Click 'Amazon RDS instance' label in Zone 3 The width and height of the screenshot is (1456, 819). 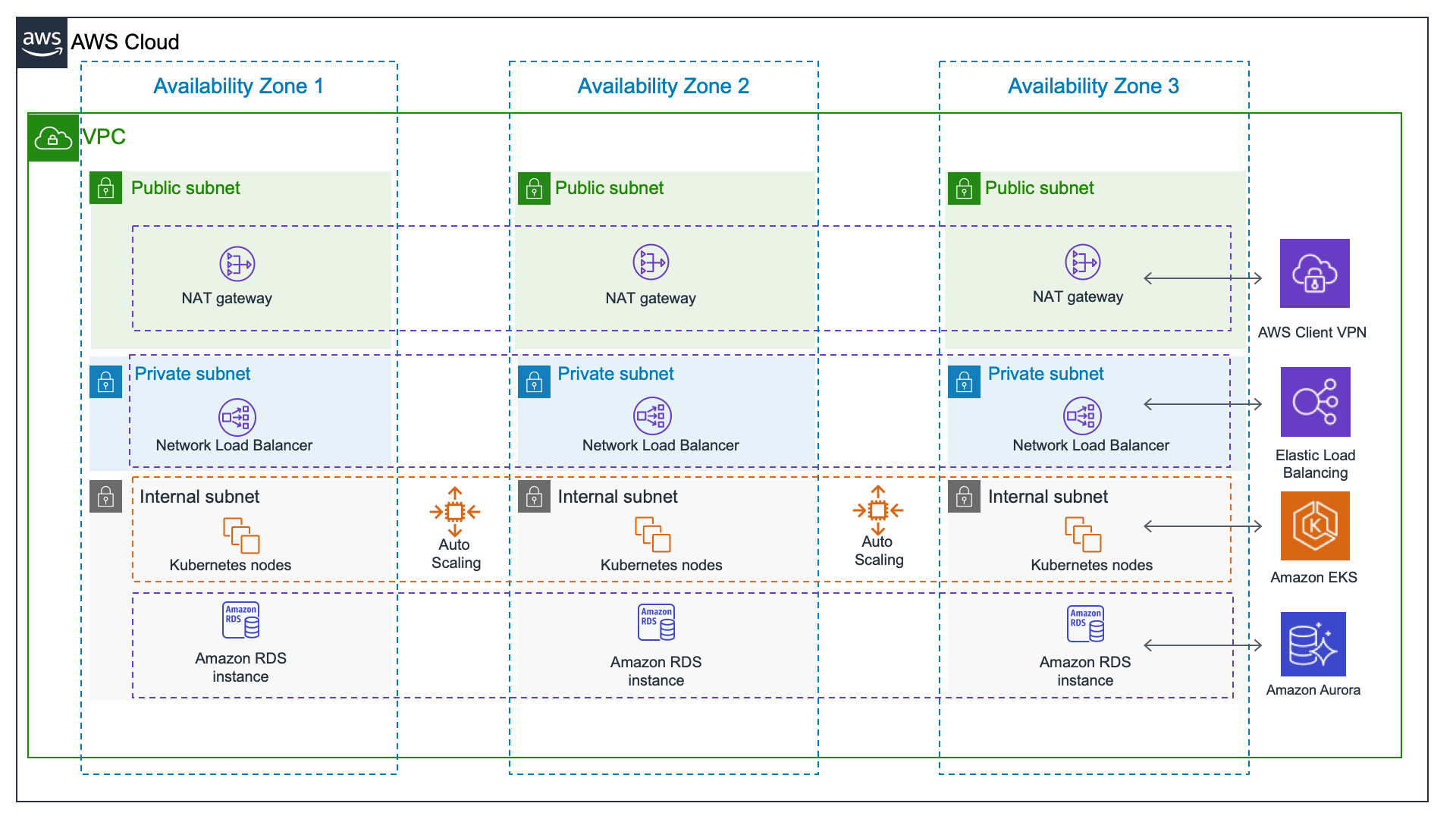1085,671
